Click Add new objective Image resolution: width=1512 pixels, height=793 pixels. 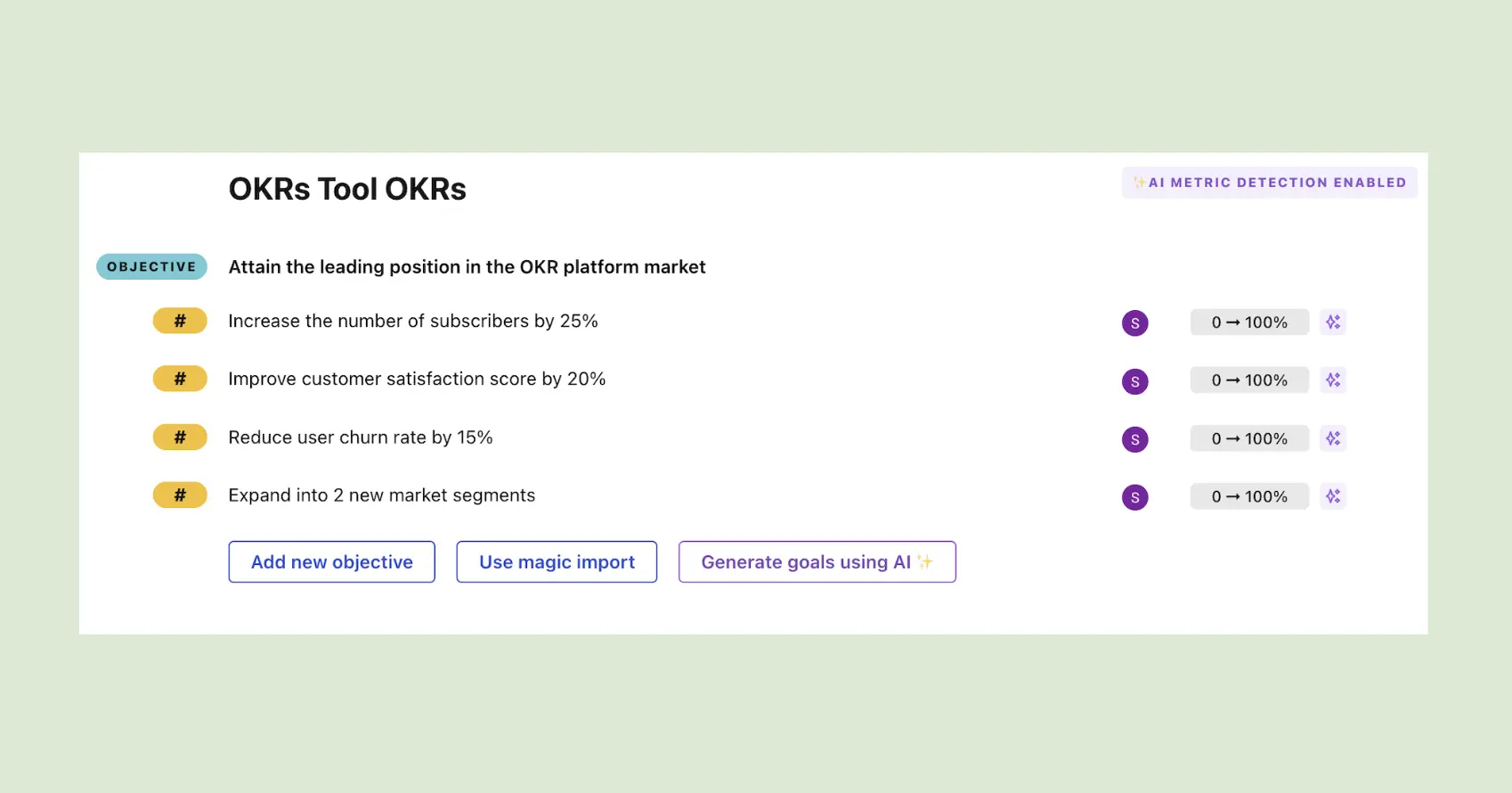pos(331,562)
